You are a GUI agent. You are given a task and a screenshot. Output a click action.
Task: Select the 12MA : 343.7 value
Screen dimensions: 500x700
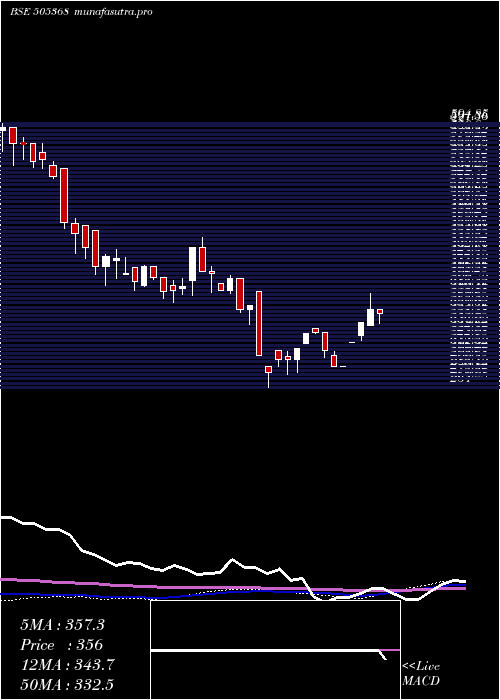pyautogui.click(x=67, y=665)
